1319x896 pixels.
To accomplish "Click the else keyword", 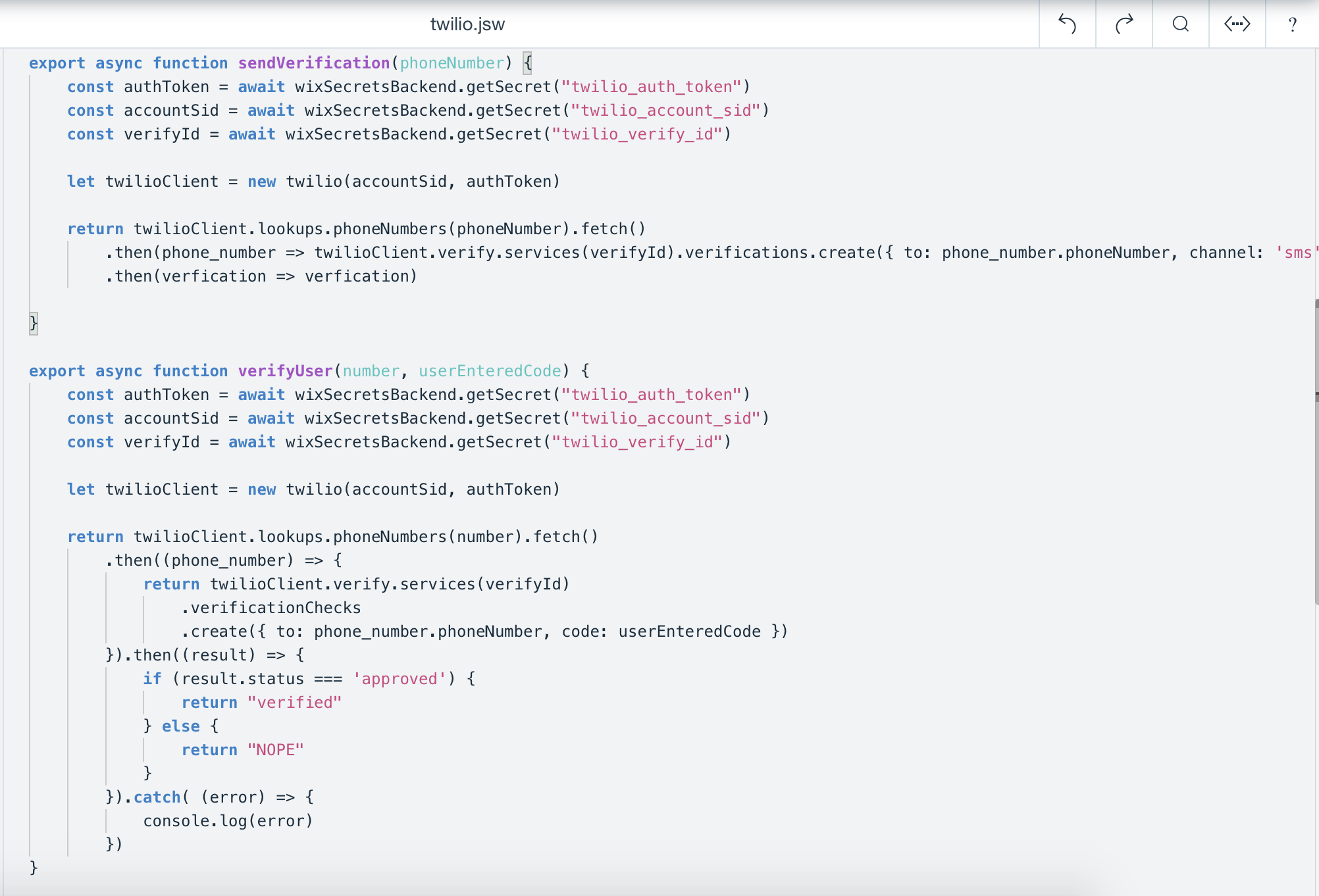I will click(180, 726).
